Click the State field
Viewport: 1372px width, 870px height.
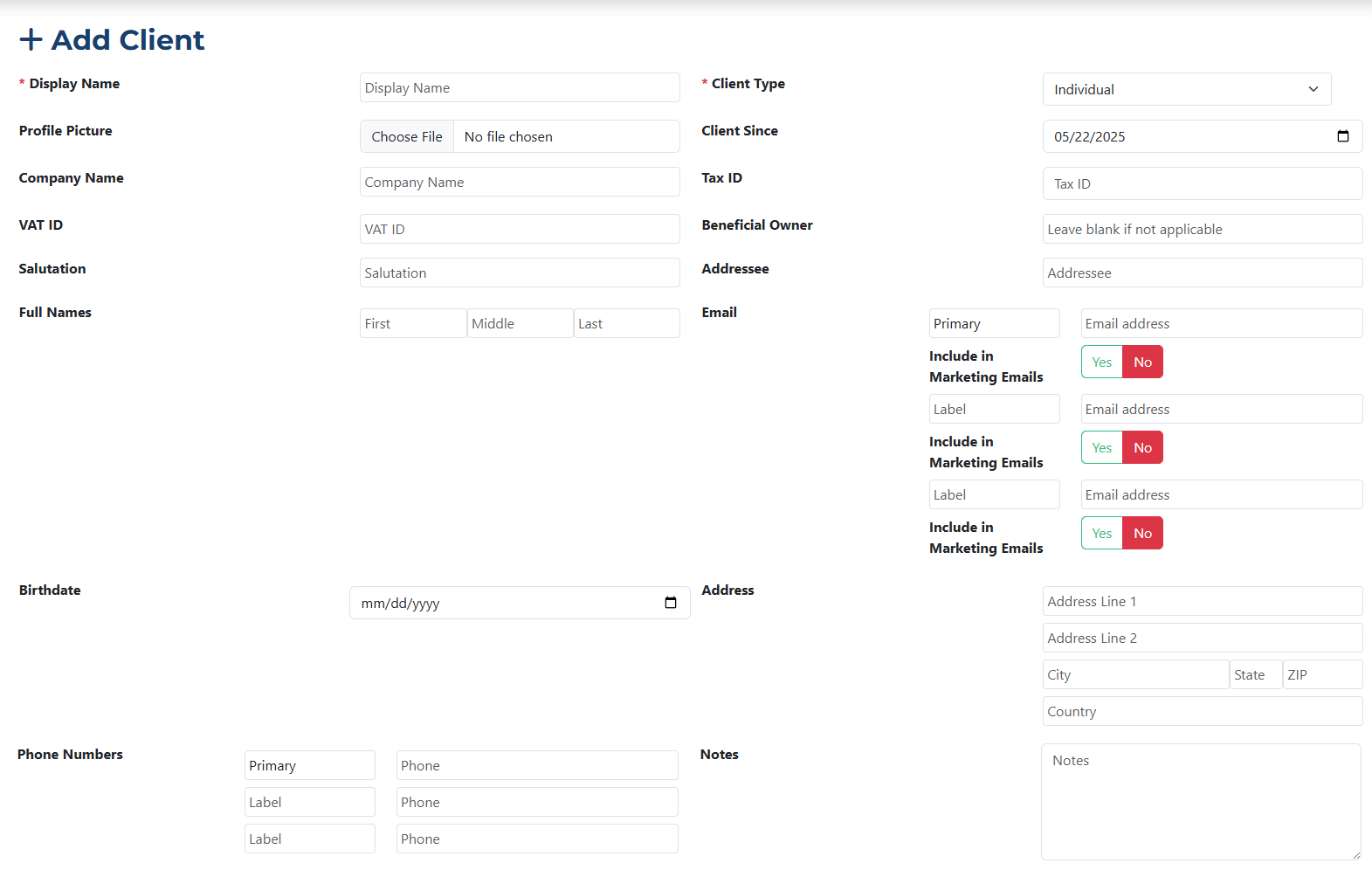point(1256,674)
